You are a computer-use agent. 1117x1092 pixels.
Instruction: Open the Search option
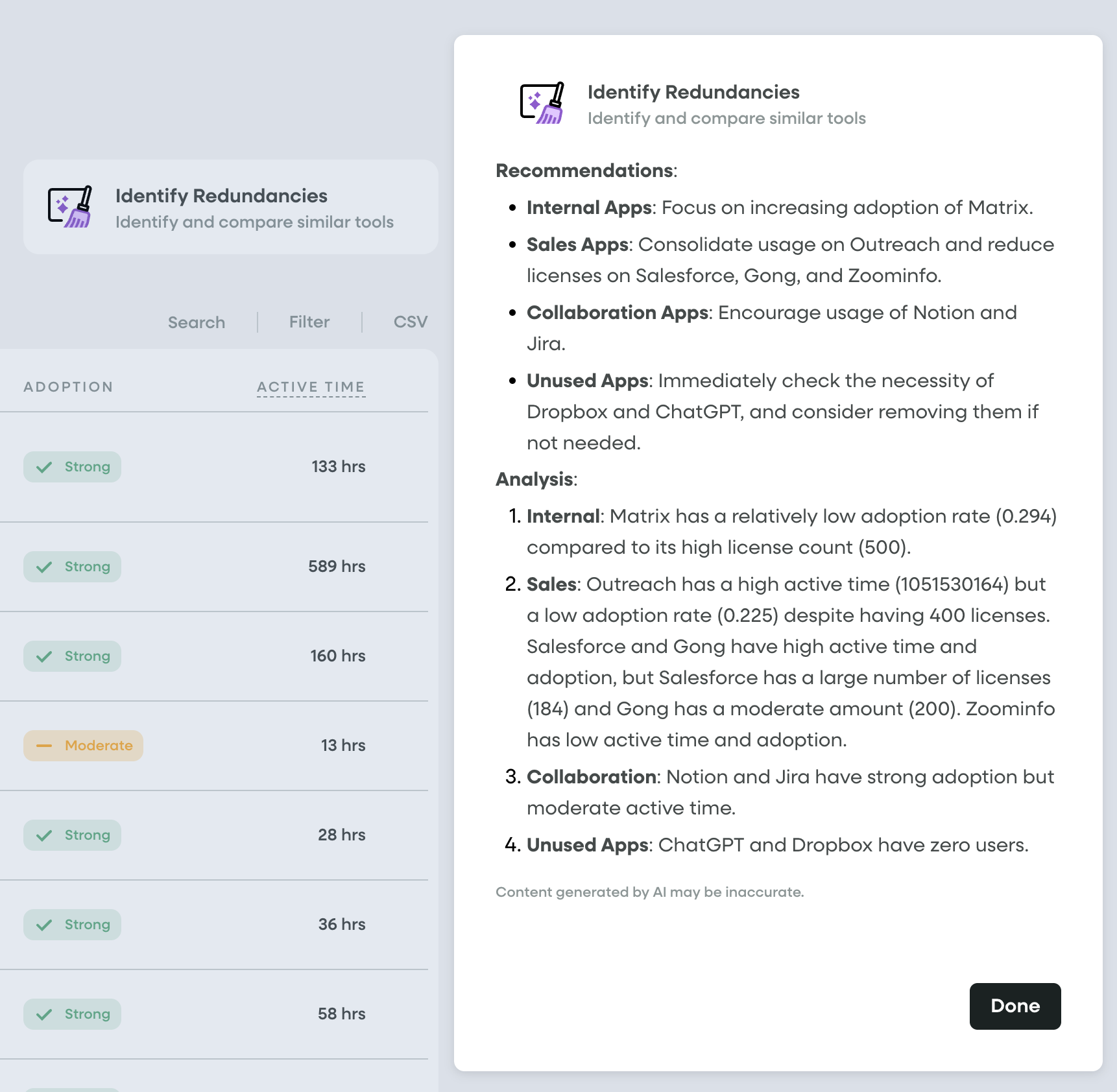coord(196,322)
